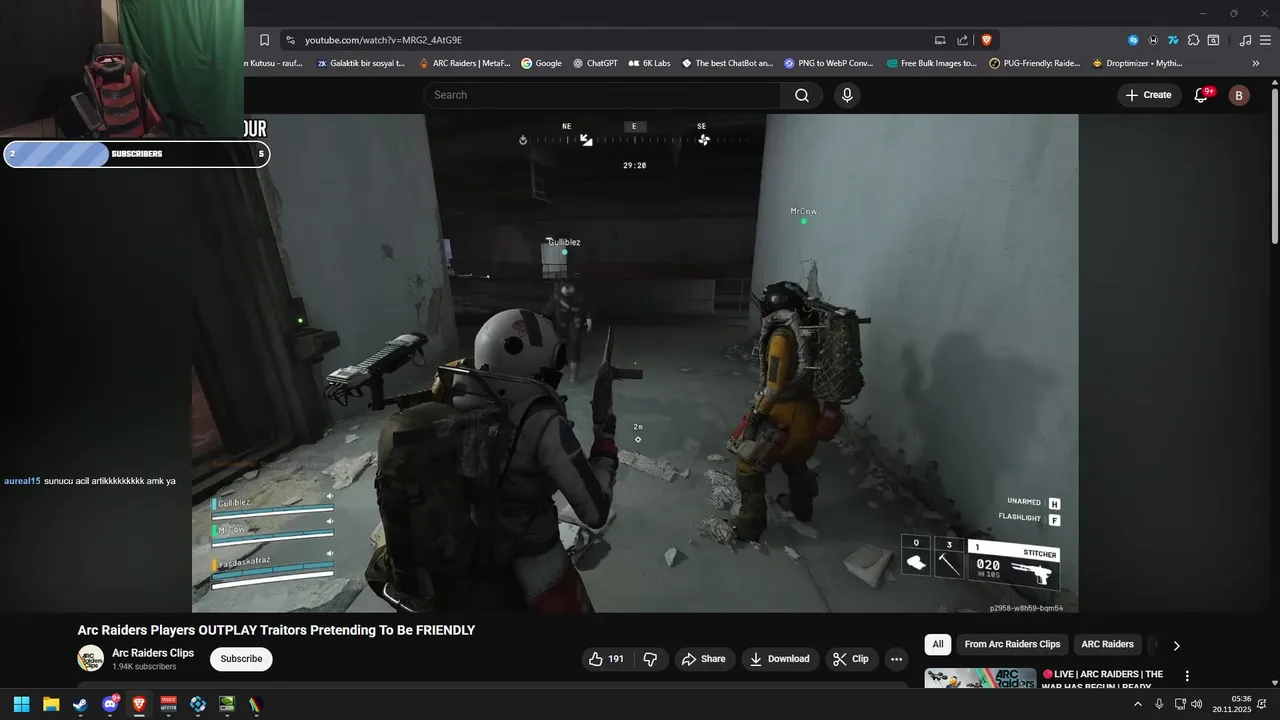Screen dimensions: 1280x720
Task: Open the LIVE ARC RAIDERS video thumbnail
Action: (x=980, y=678)
